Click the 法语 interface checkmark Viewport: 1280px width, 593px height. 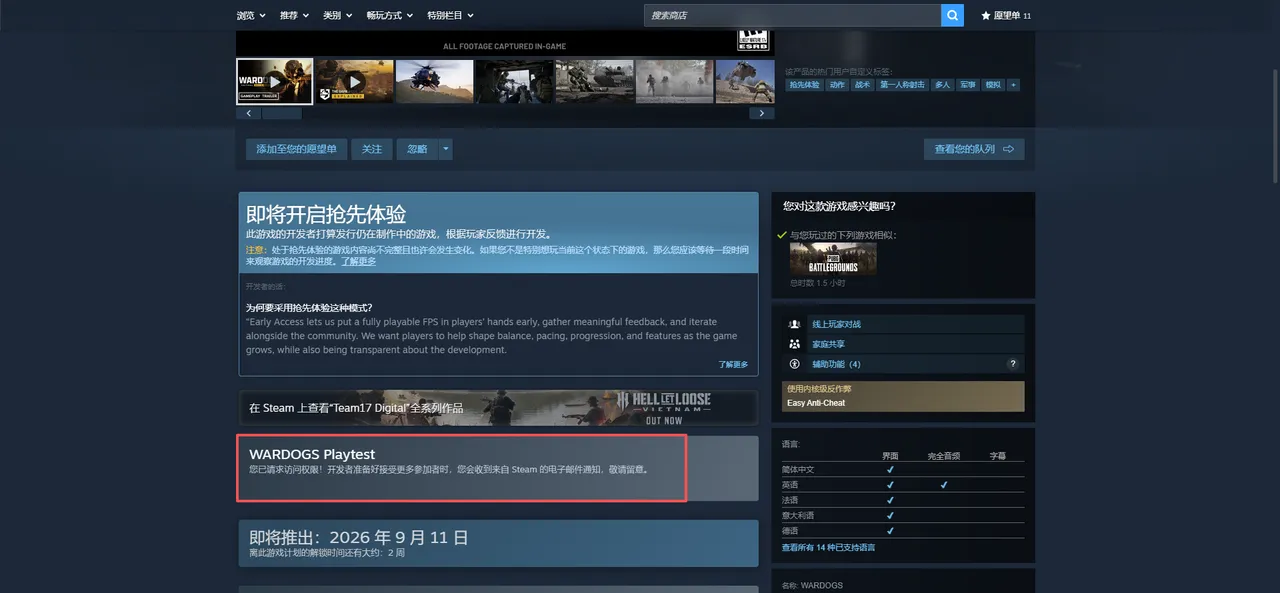coord(890,500)
